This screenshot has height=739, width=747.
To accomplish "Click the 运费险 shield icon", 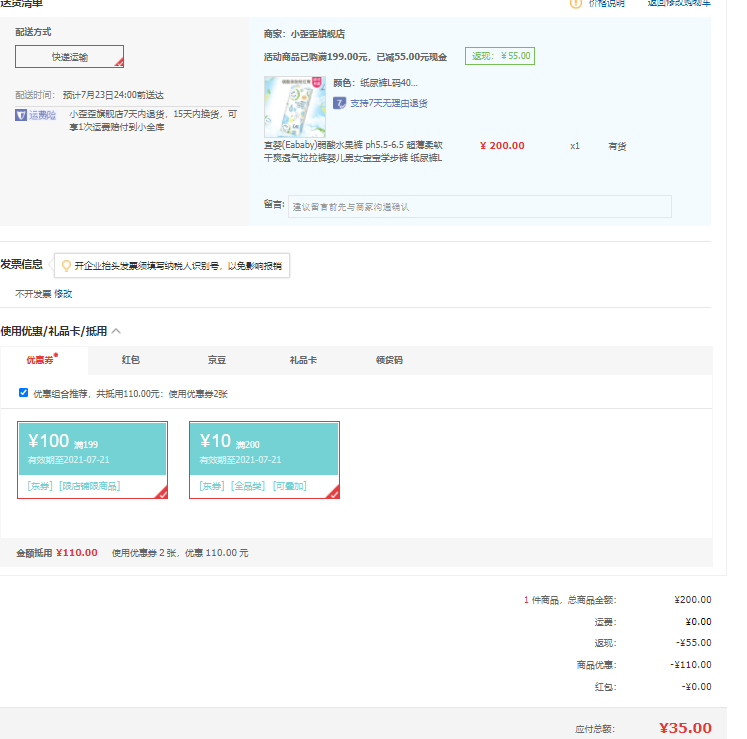I will coord(21,116).
